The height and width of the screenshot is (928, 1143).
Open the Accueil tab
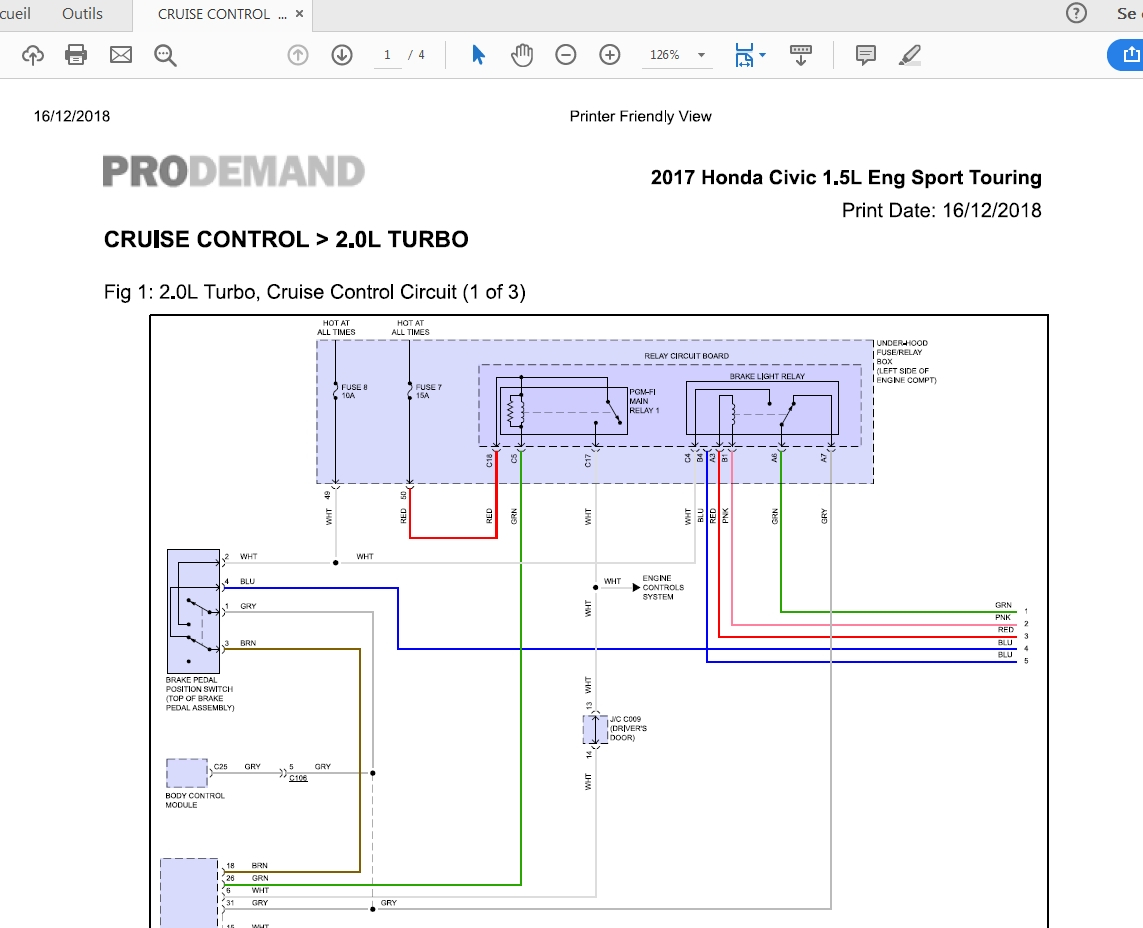tap(15, 14)
